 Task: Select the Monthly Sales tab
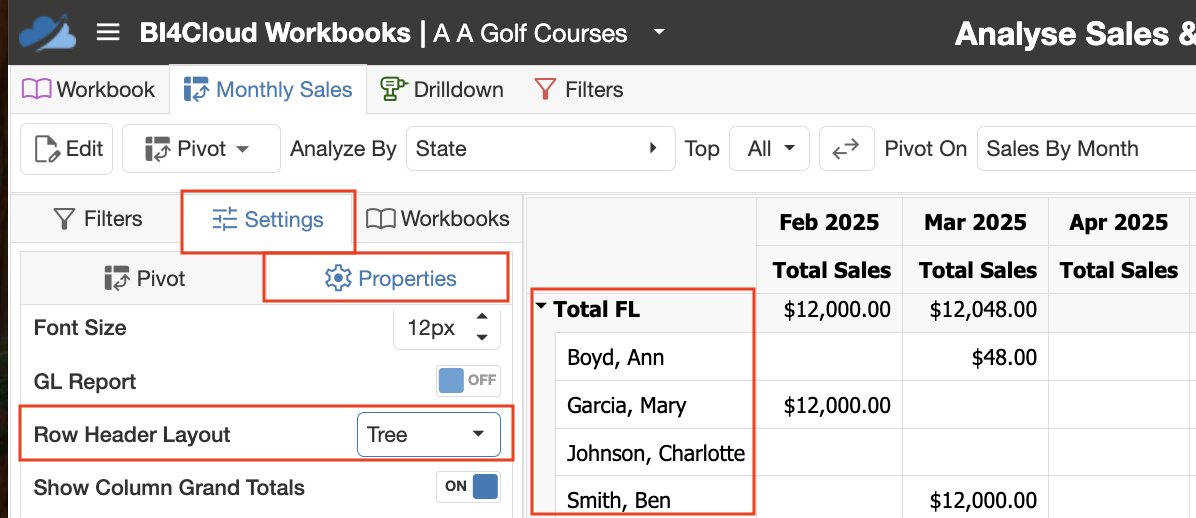[x=268, y=89]
